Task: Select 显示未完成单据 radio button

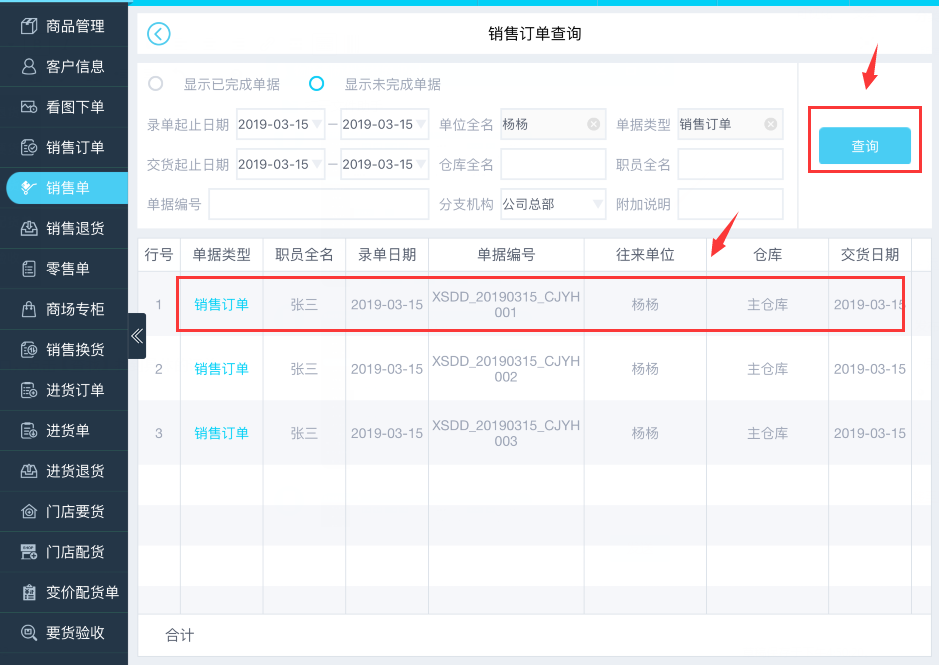Action: click(316, 84)
